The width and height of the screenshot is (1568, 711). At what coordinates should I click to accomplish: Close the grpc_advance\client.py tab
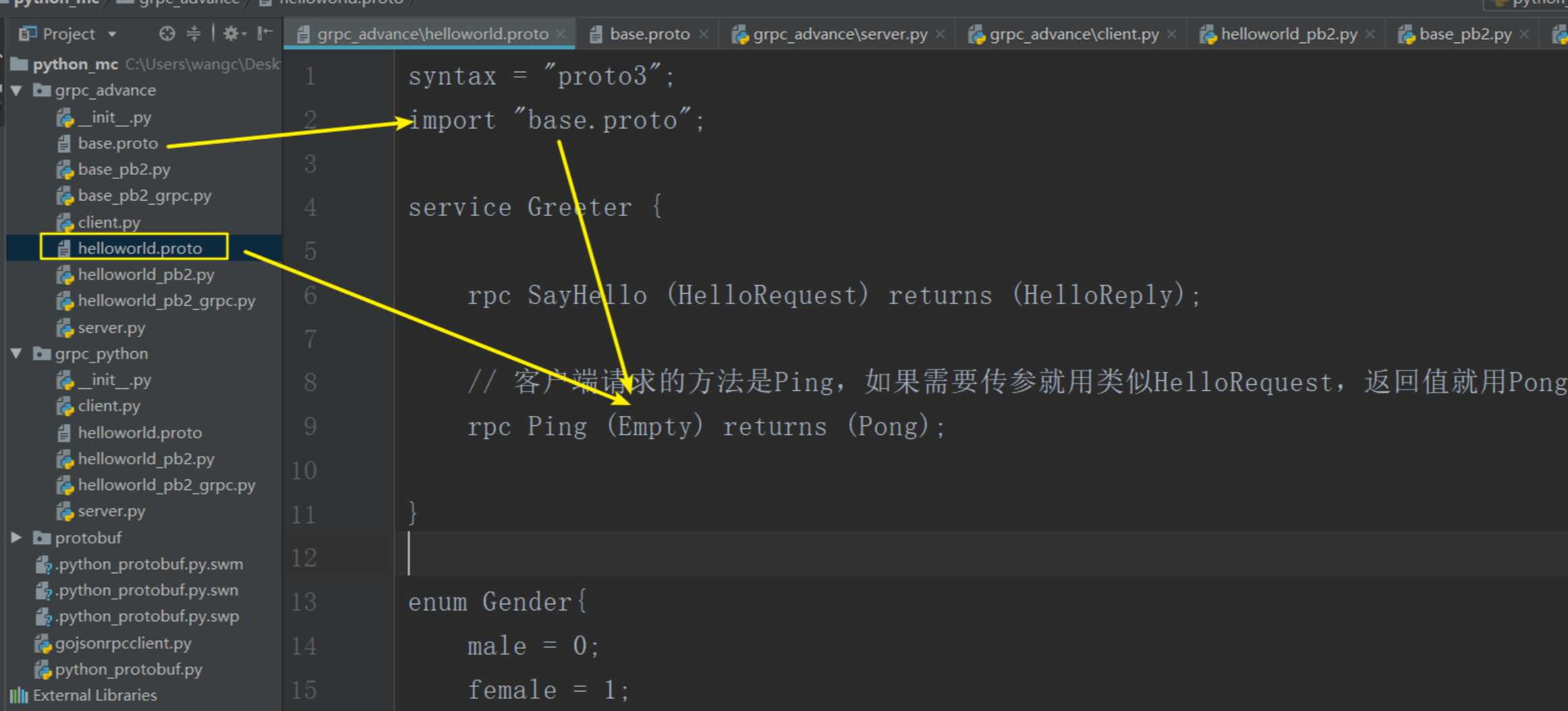1172,34
